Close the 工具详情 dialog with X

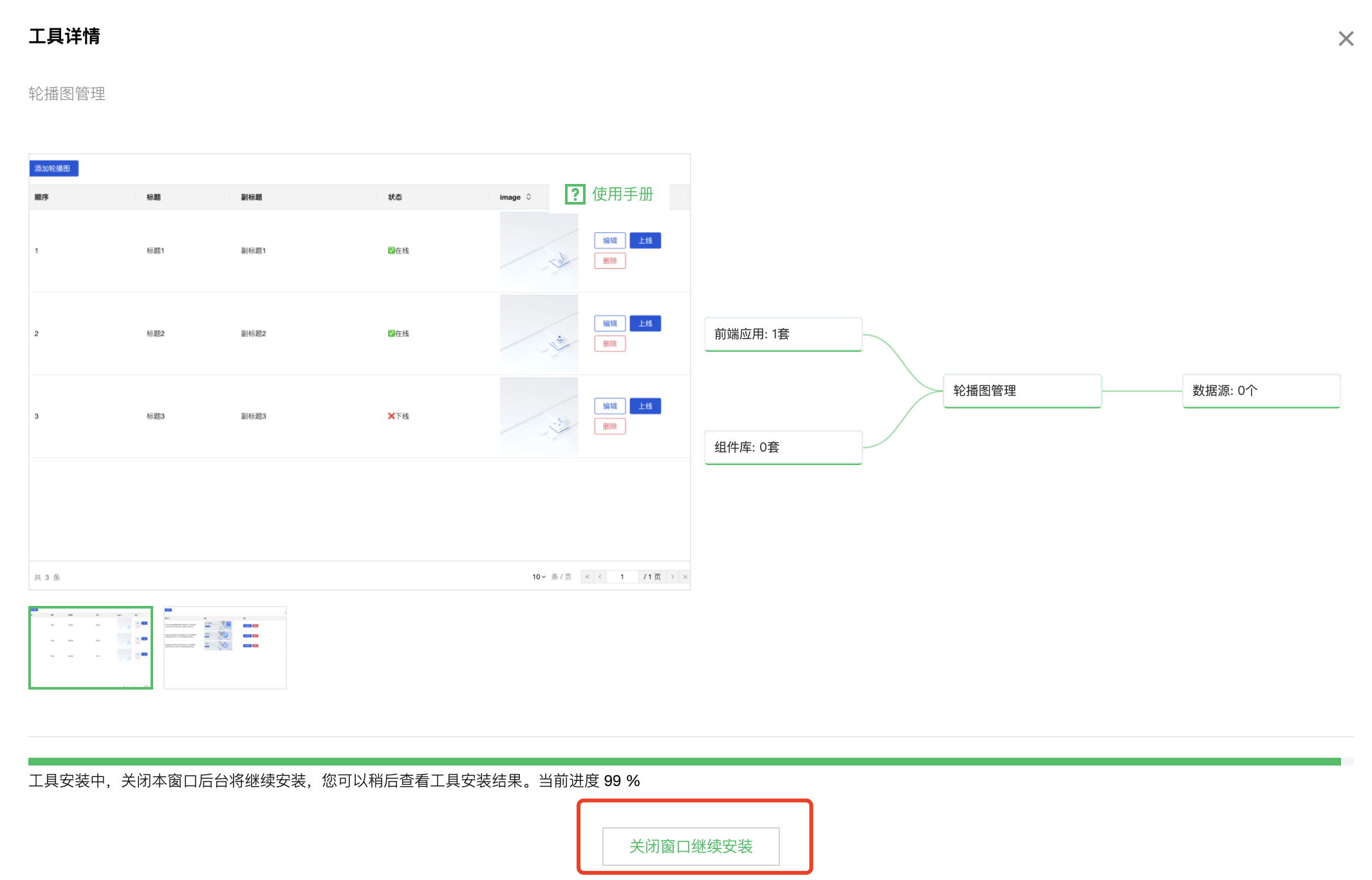1346,39
